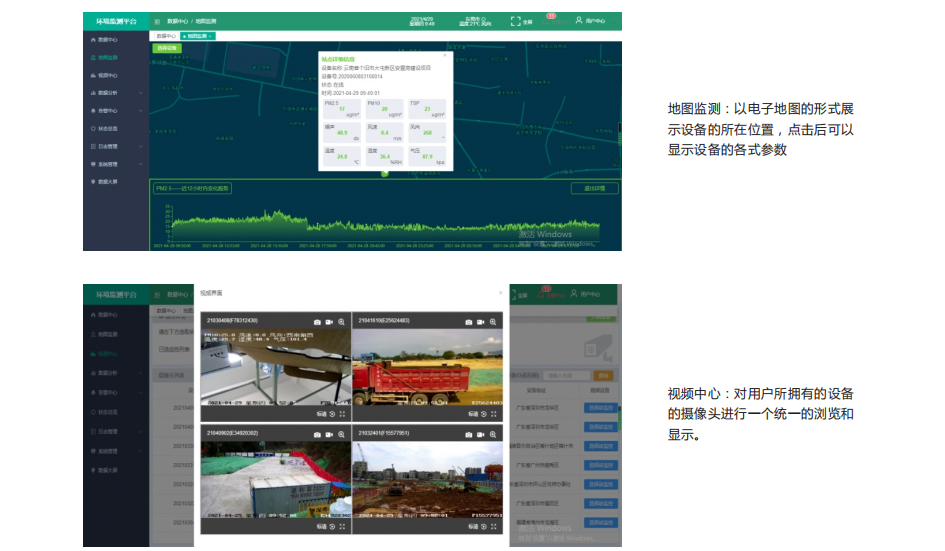Viewport: 945px width, 551px height.
Task: Click sidebar collapse icon beside 数据中心 / 地图监测 breadcrumb
Action: click(157, 21)
